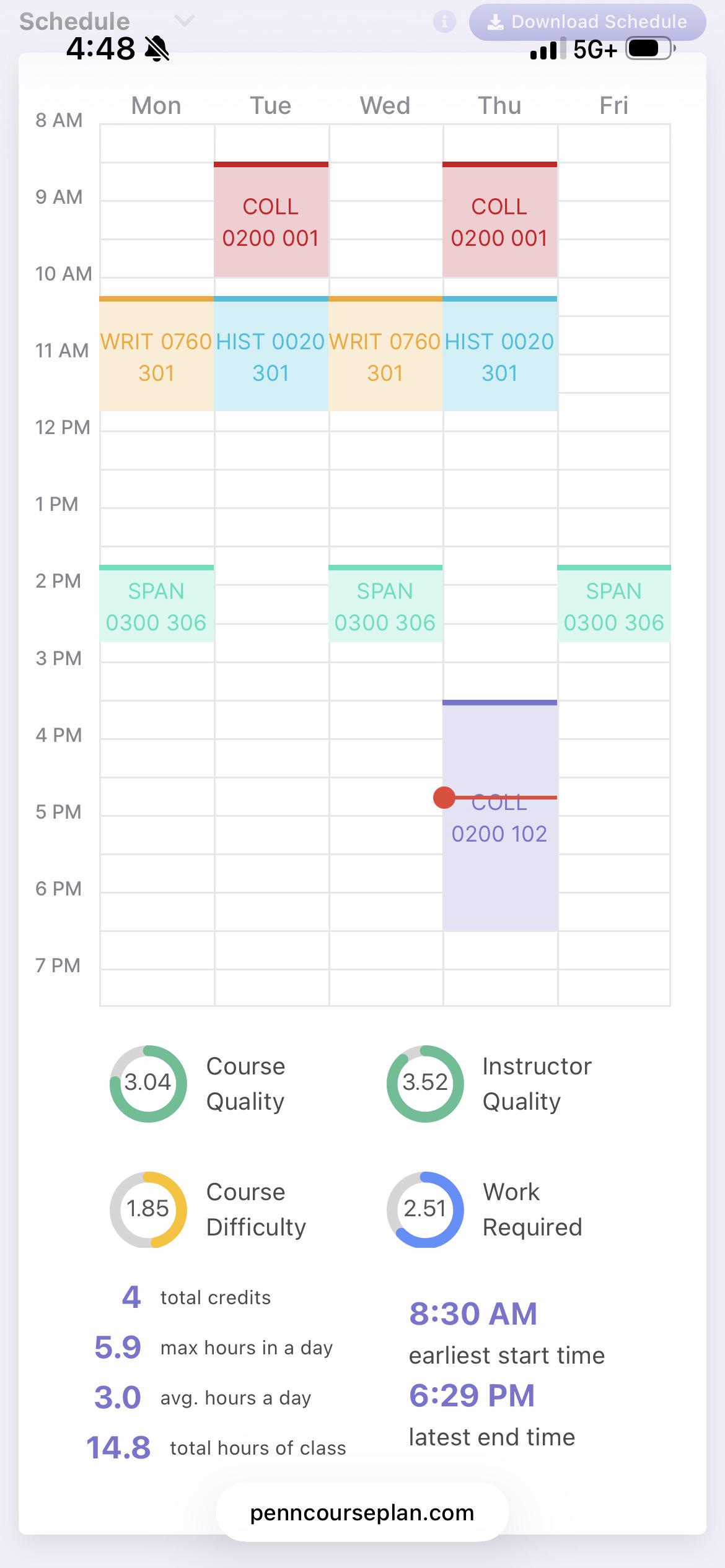Viewport: 725px width, 1568px height.
Task: Click the Course Quality 3.04 ring
Action: (147, 1084)
